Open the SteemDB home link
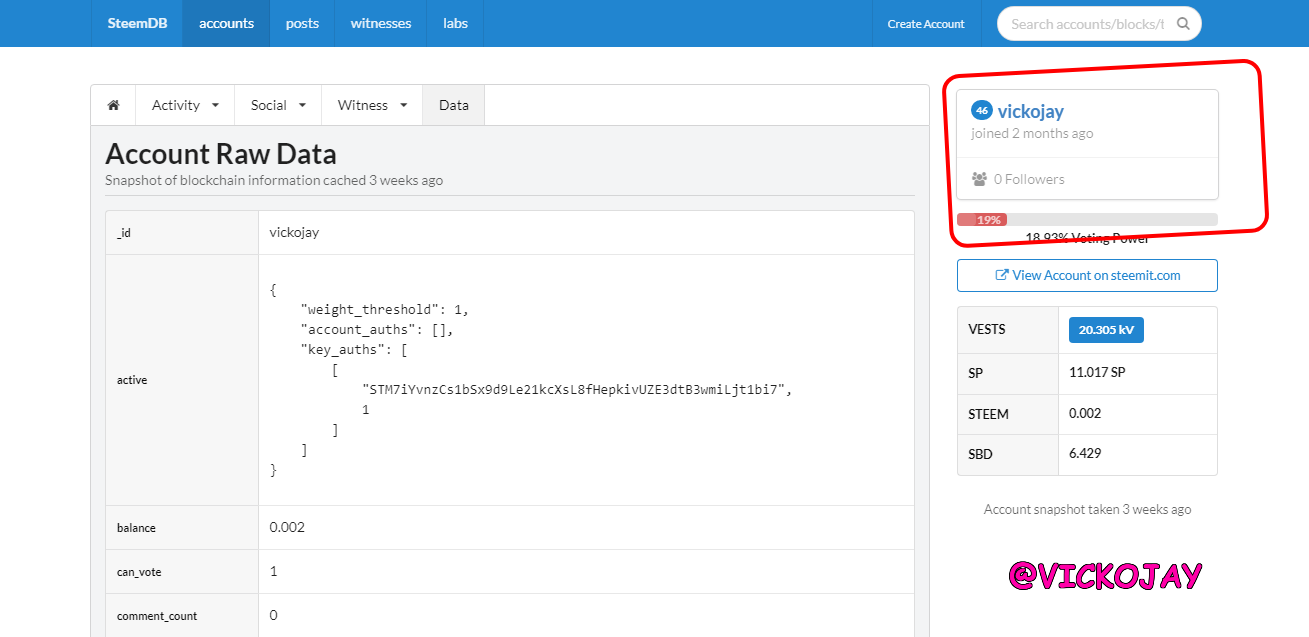Image resolution: width=1309 pixels, height=637 pixels. (137, 23)
